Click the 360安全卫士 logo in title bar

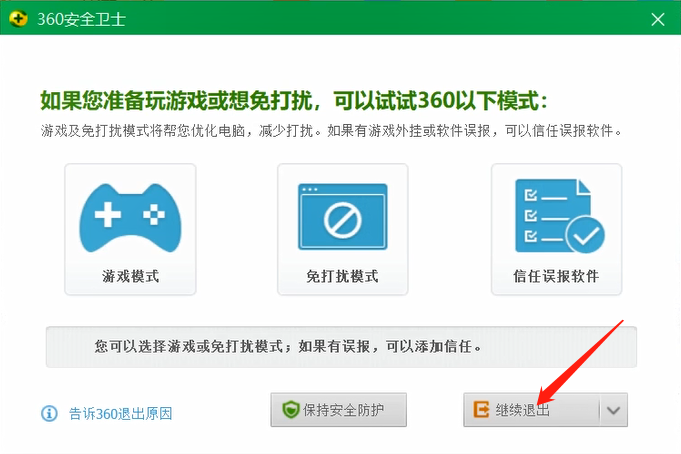coord(18,19)
